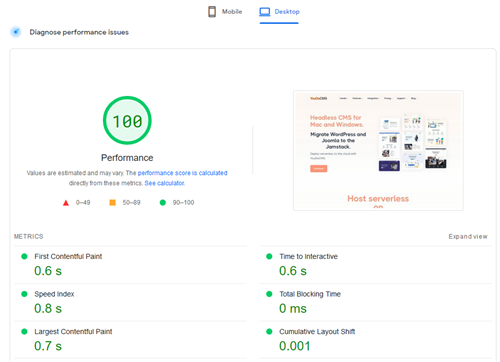Open the See calculator link

click(164, 183)
